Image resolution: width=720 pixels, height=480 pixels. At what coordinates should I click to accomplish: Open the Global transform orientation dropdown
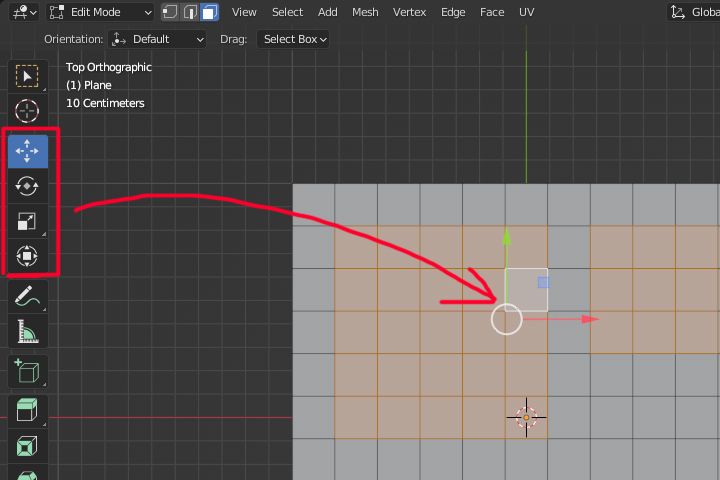693,12
